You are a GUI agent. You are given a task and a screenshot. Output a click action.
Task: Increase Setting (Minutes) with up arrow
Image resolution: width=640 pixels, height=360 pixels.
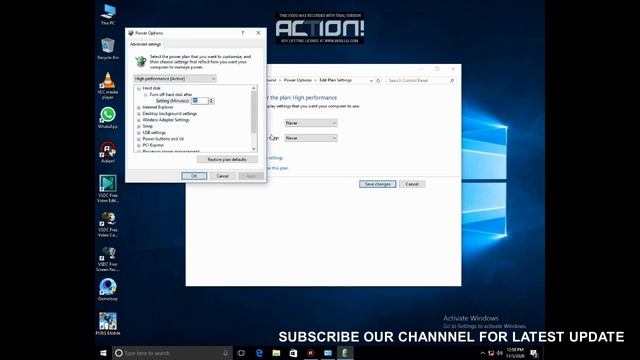(211, 99)
